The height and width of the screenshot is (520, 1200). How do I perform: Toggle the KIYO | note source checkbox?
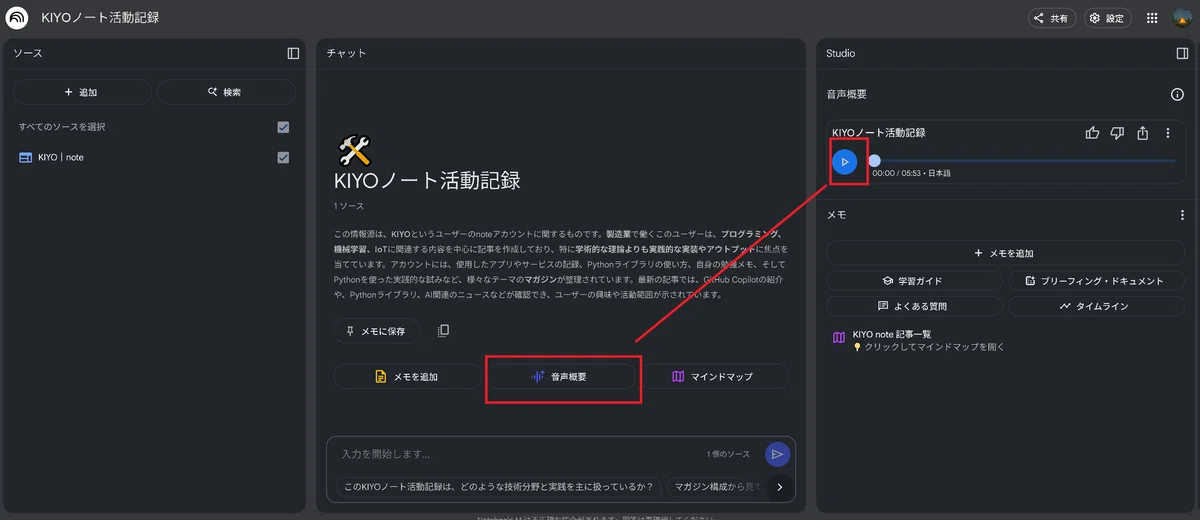[x=283, y=157]
